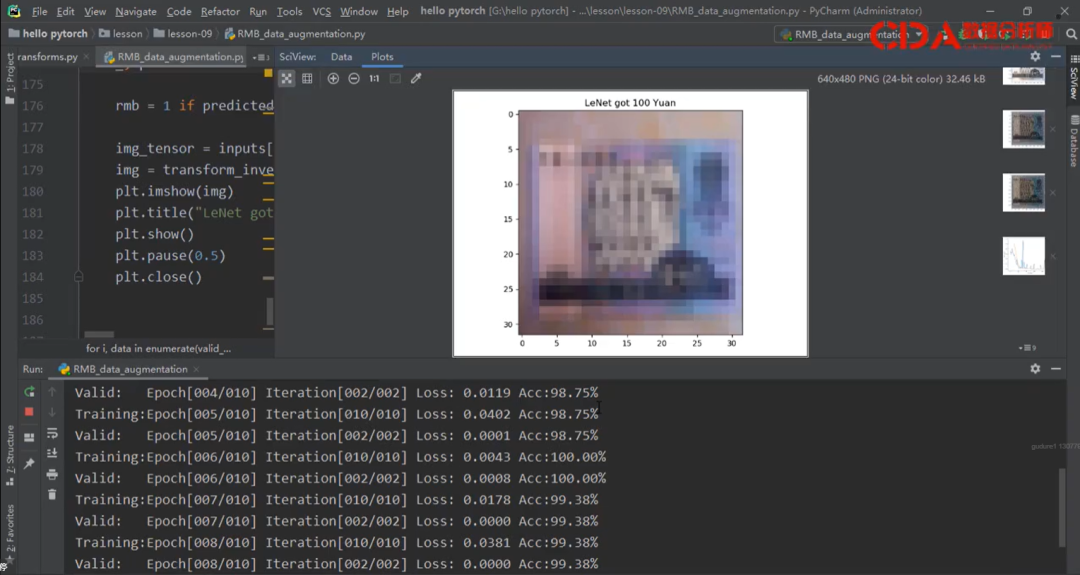Open the Favorites tool window sidebar button
The height and width of the screenshot is (575, 1080).
tap(10, 534)
